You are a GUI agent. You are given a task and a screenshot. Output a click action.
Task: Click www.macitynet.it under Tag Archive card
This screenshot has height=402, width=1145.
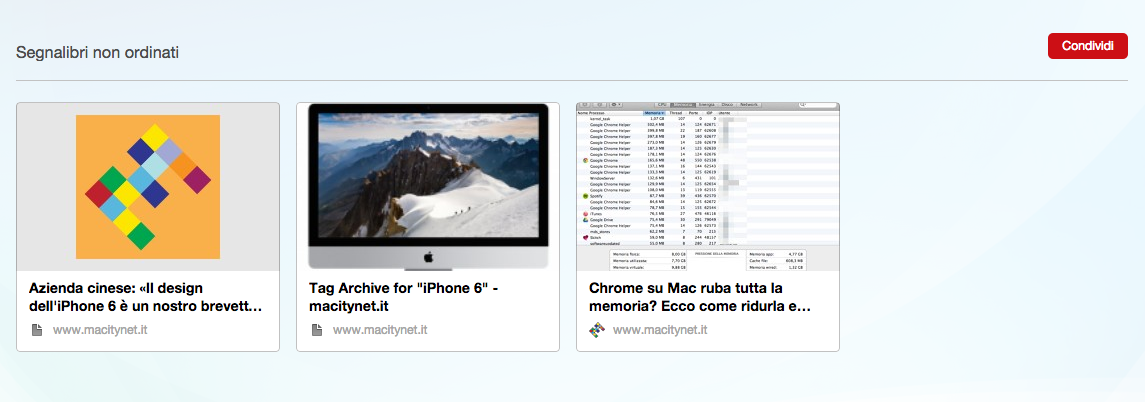point(380,330)
